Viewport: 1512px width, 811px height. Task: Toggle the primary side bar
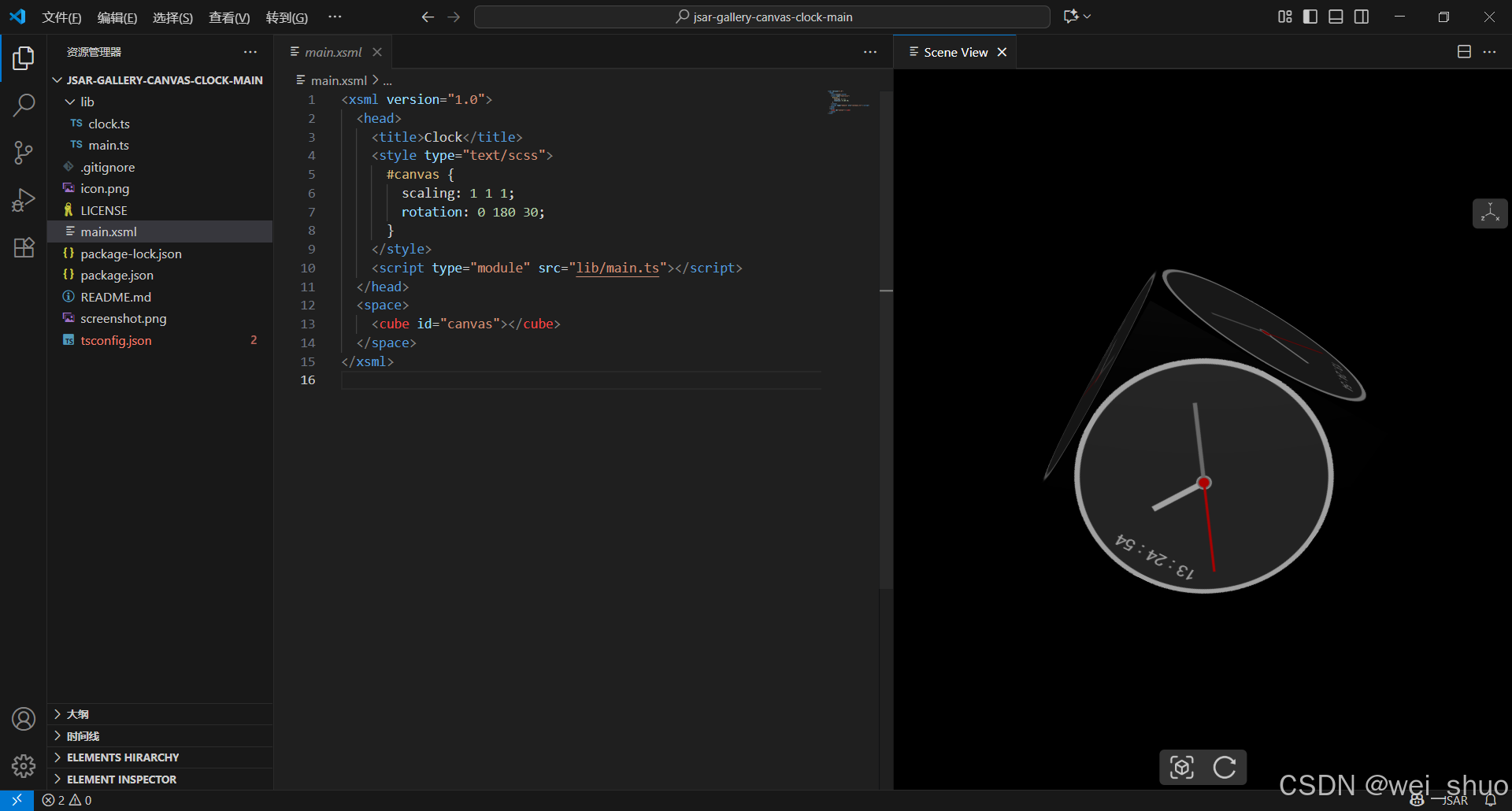pyautogui.click(x=1310, y=17)
